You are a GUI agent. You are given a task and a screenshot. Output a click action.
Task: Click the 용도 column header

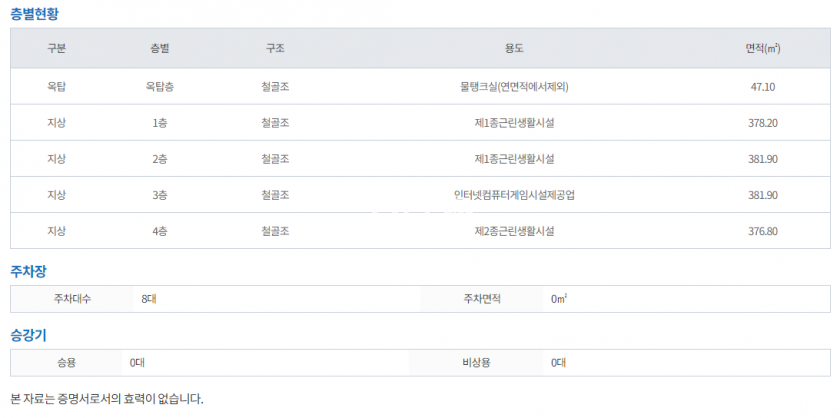click(x=514, y=48)
